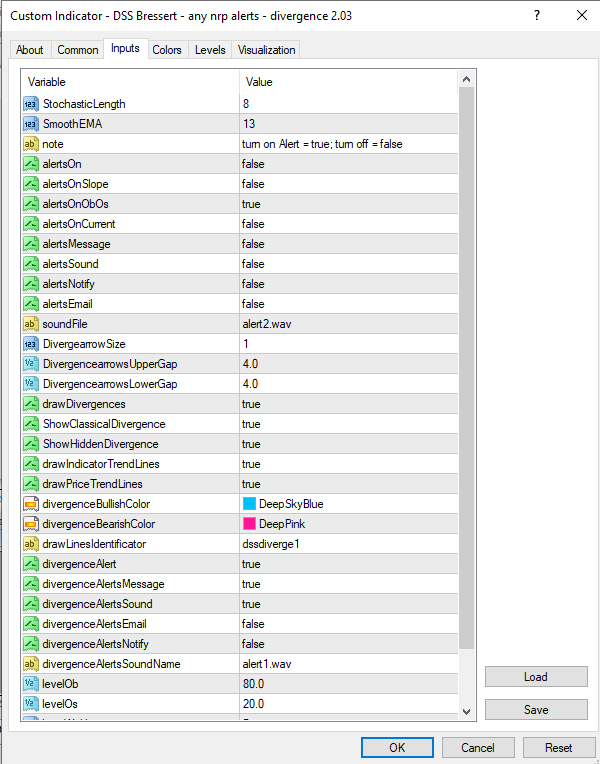
Task: Toggle the alertsSound value
Action: click(348, 264)
